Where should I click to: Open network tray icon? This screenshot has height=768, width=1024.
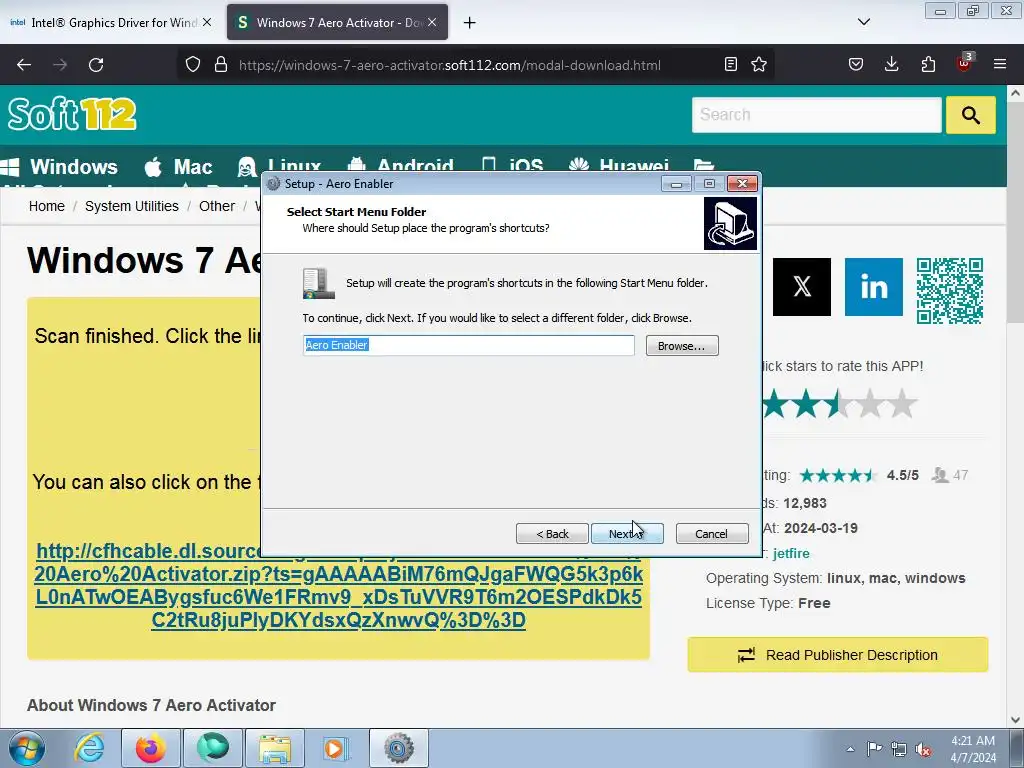tap(899, 749)
